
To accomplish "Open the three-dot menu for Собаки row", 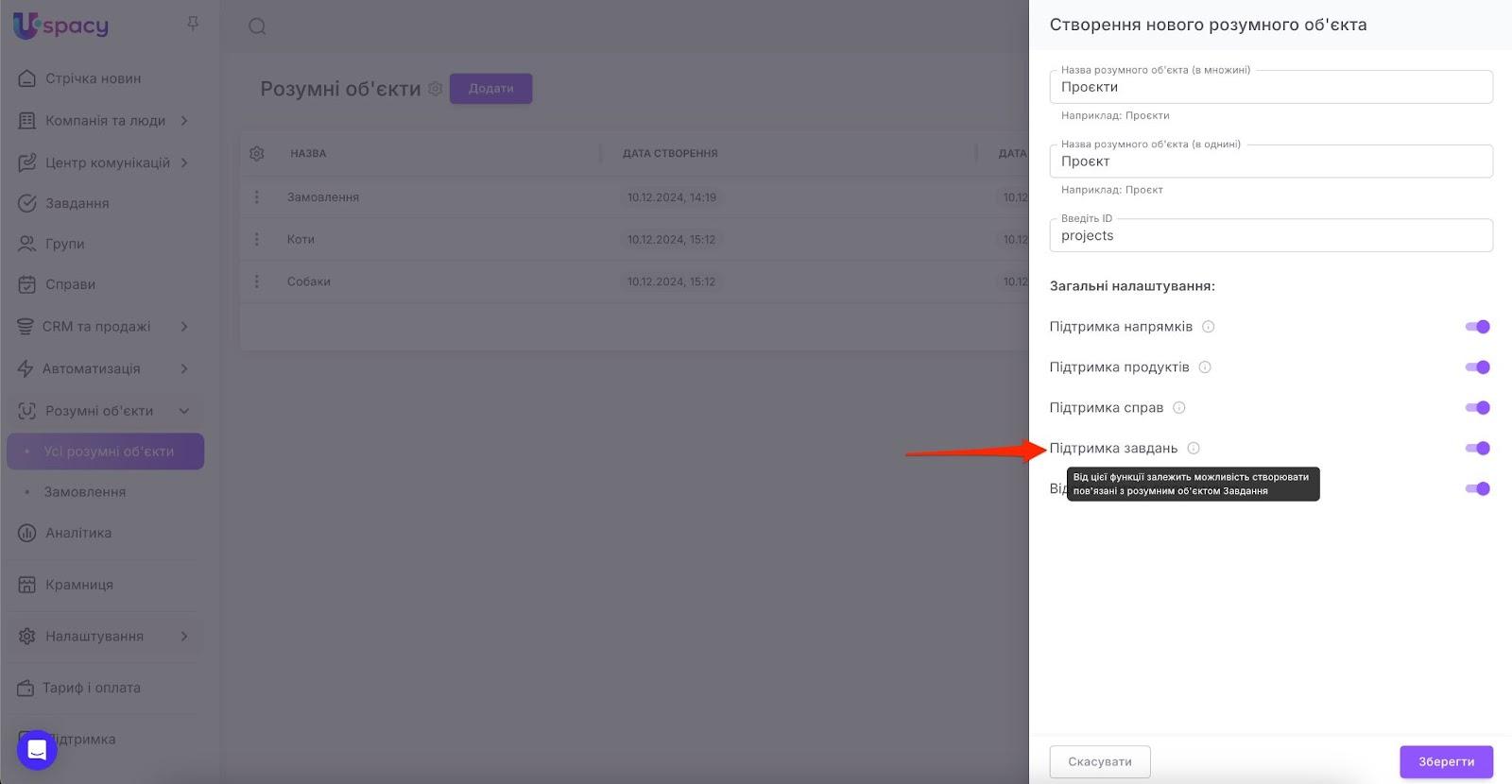I will tap(257, 281).
